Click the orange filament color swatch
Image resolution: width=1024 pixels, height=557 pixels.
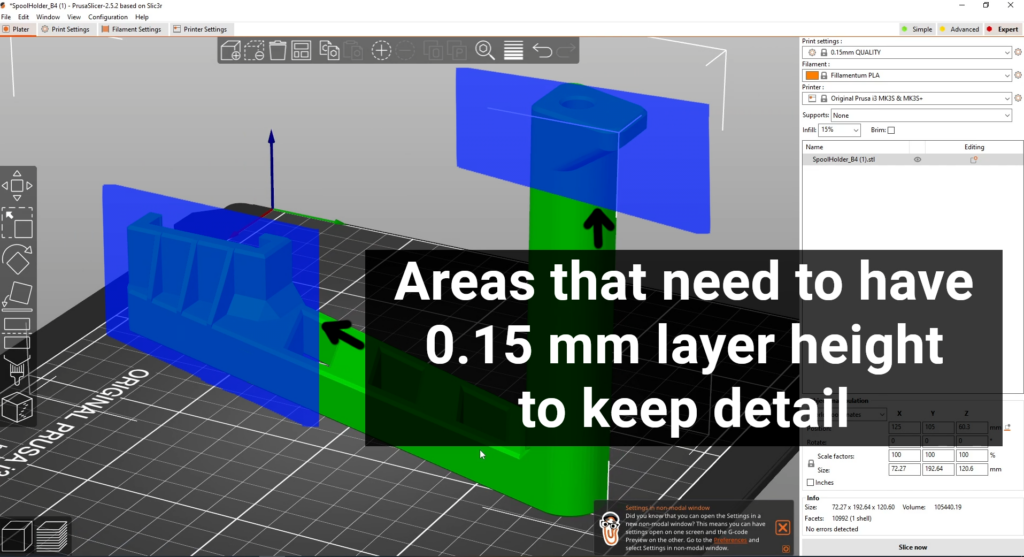pyautogui.click(x=811, y=75)
